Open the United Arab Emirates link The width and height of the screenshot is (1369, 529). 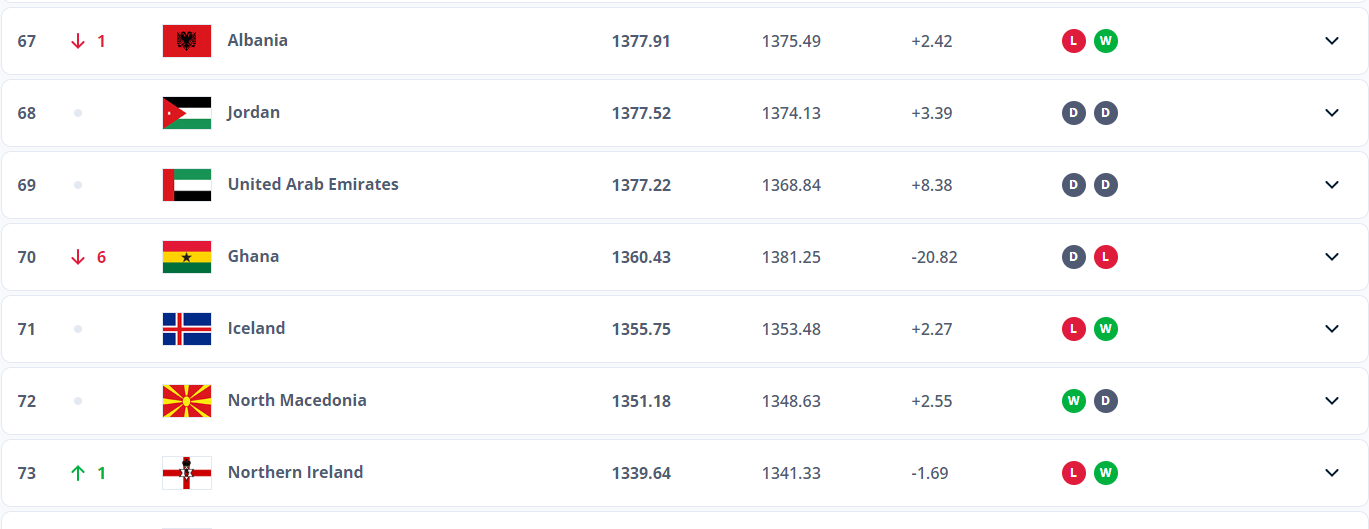tap(313, 184)
